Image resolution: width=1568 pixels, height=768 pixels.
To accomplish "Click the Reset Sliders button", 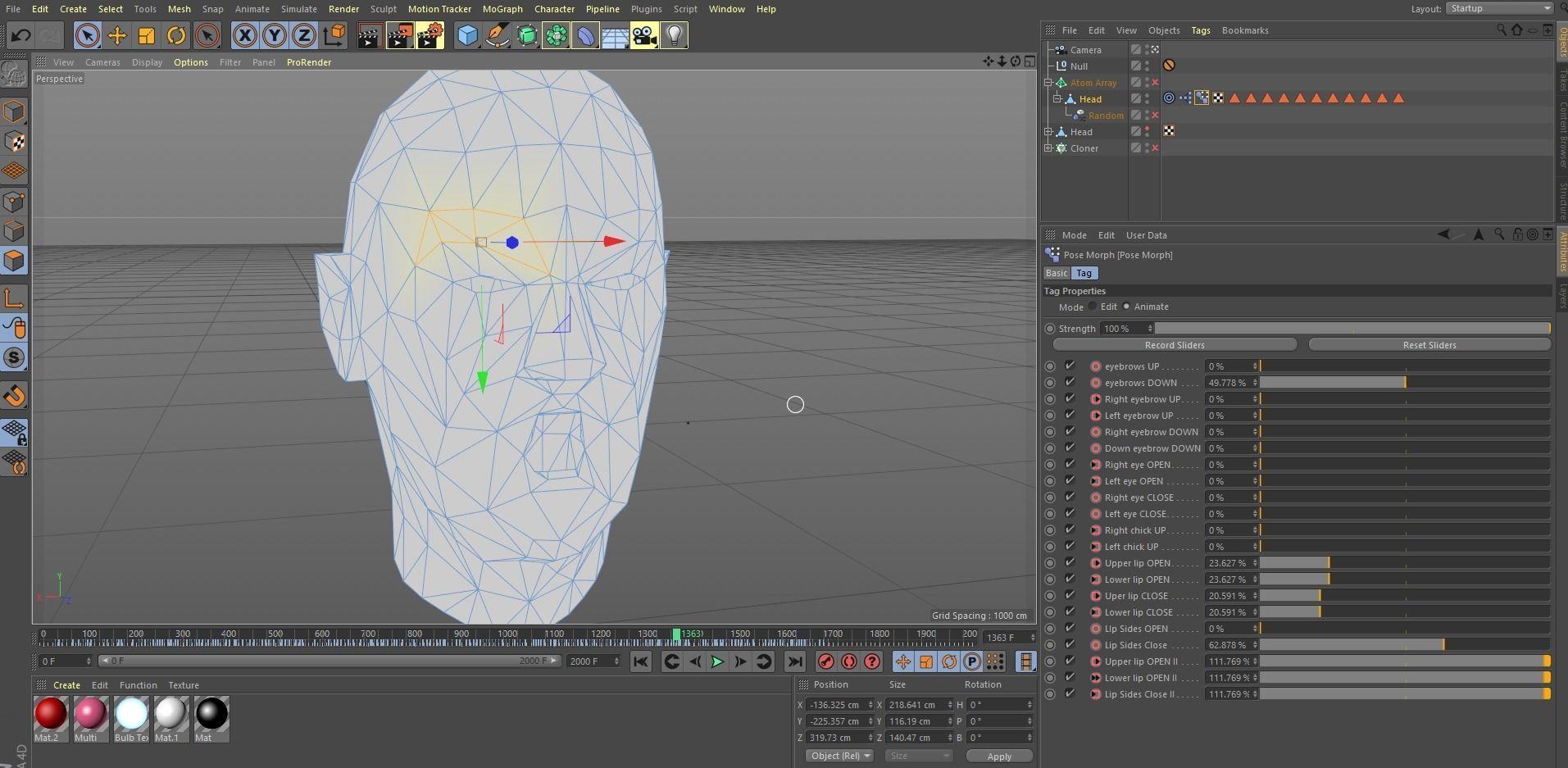I will point(1429,345).
